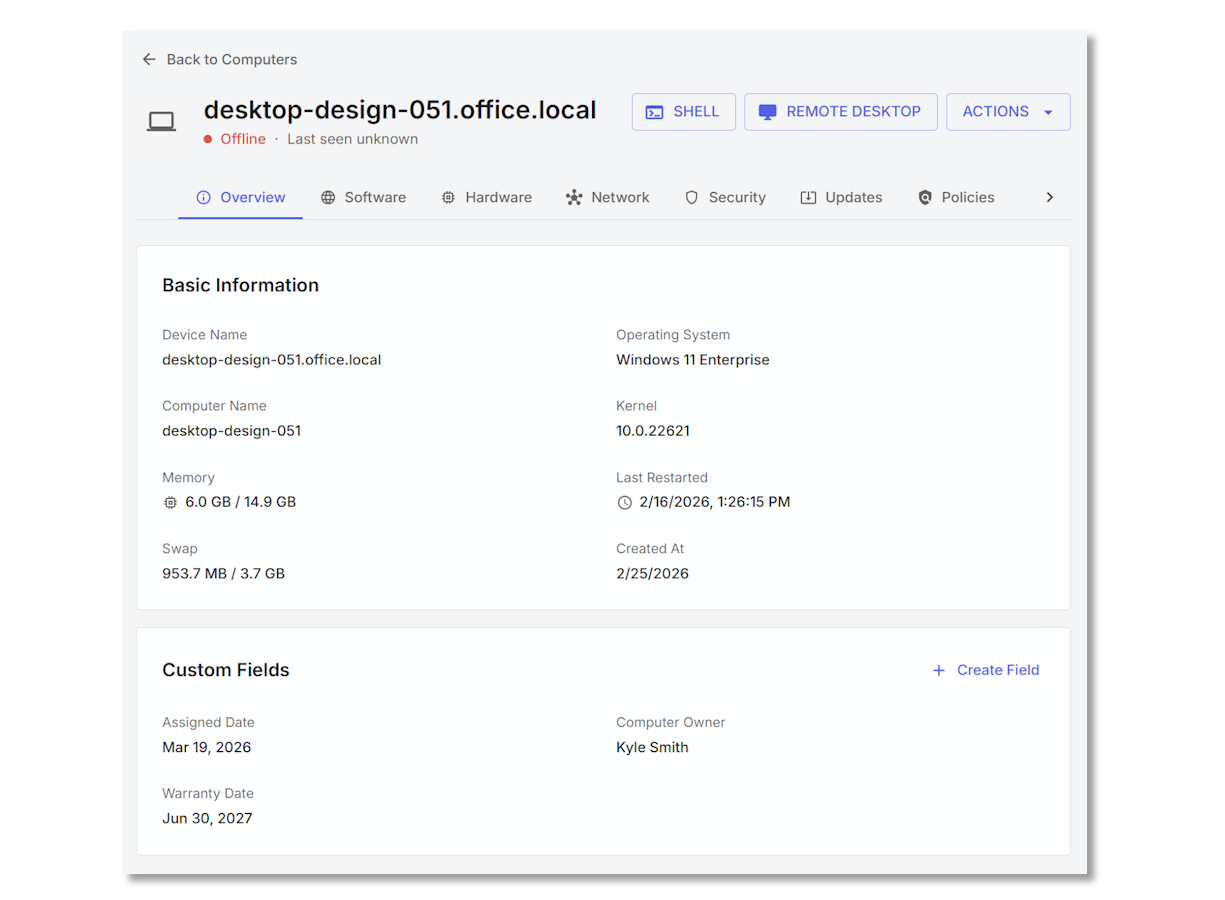Select the Overview tab
The width and height of the screenshot is (1225, 900).
pyautogui.click(x=241, y=197)
